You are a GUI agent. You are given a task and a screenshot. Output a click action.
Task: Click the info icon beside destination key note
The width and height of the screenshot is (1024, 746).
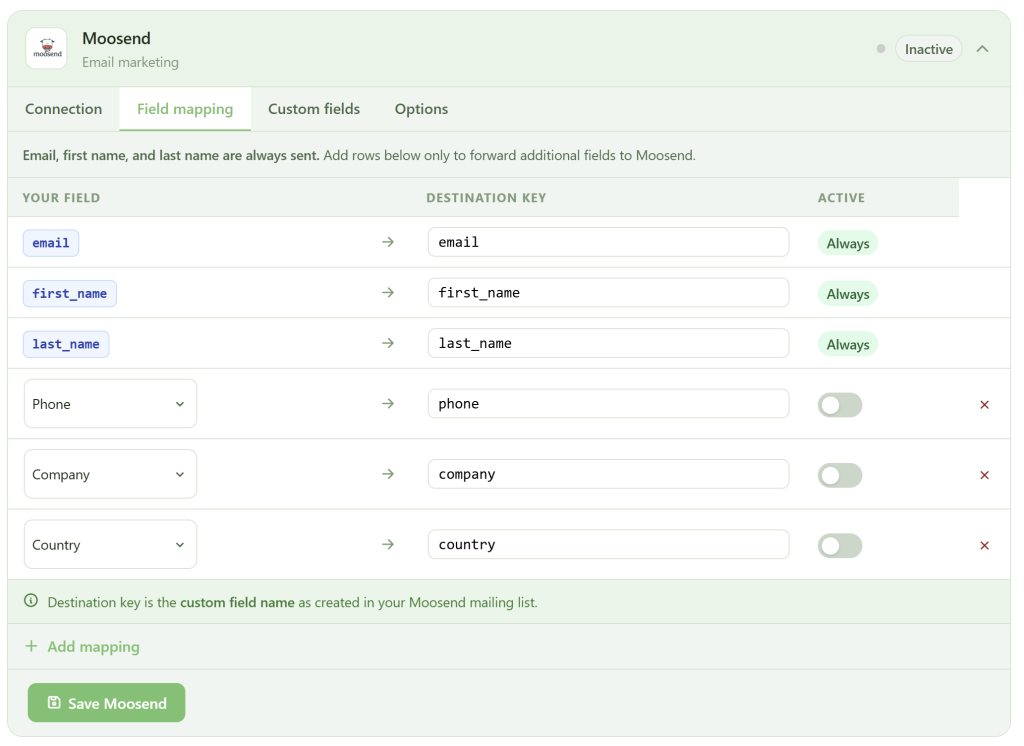31,600
